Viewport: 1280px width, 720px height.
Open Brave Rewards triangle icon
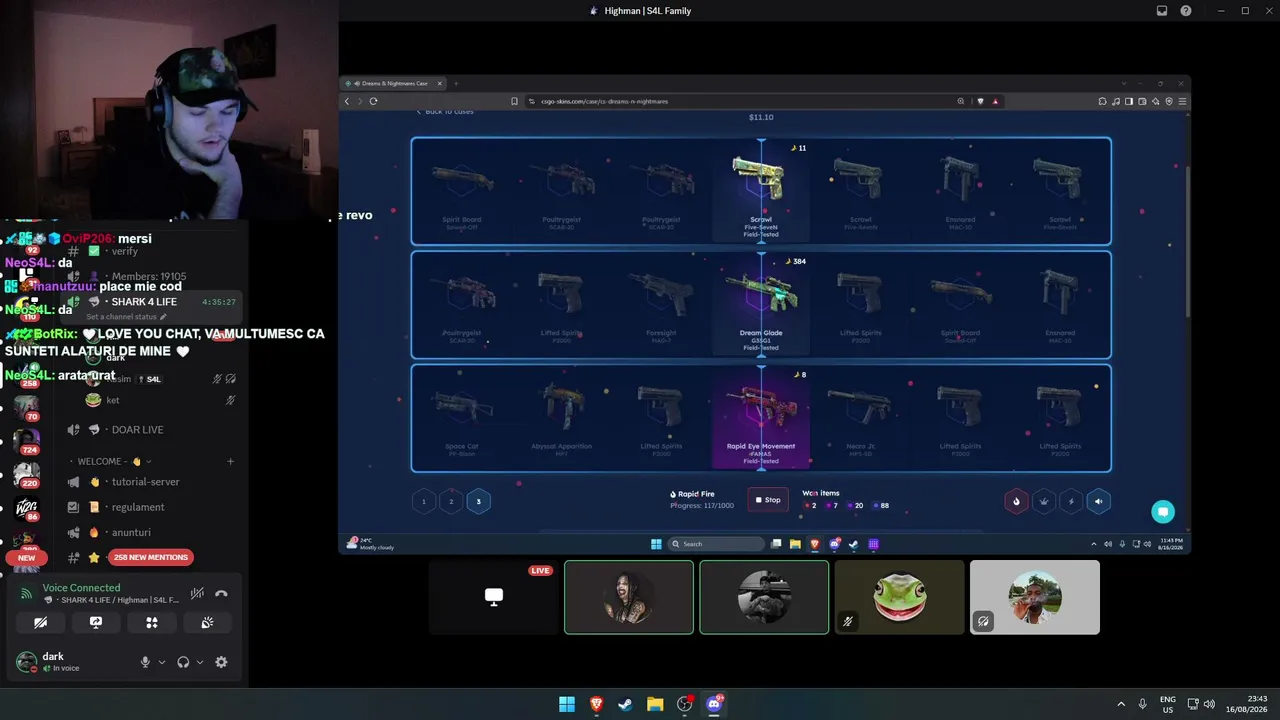point(995,101)
